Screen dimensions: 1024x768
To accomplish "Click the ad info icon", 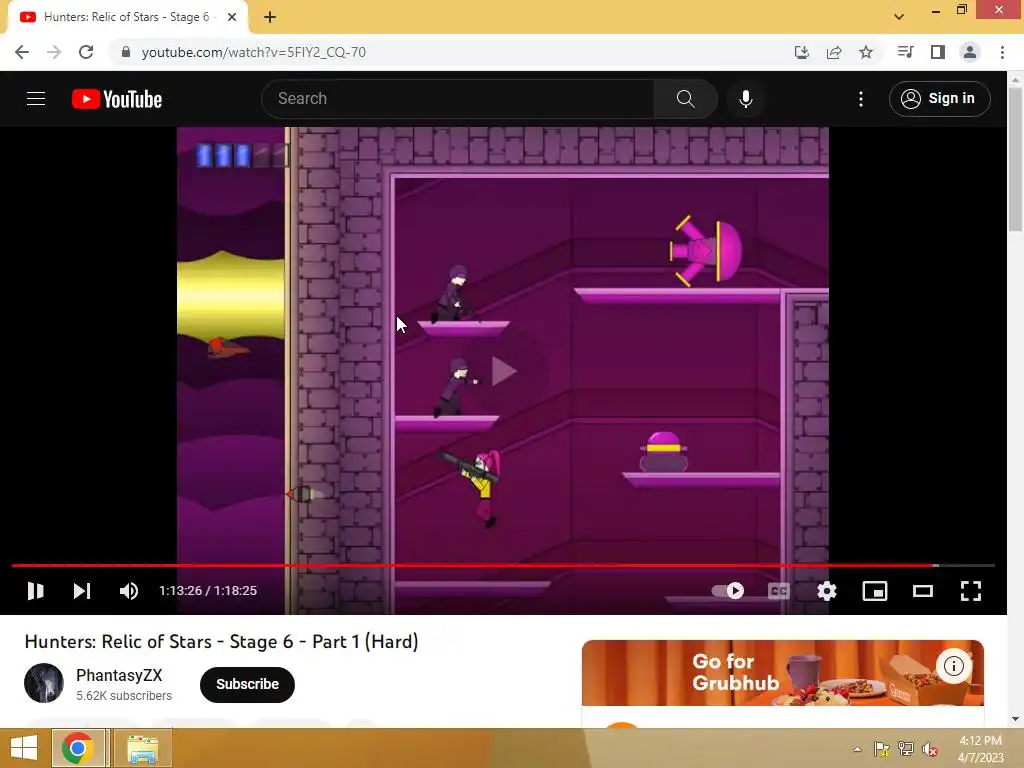I will (x=953, y=666).
